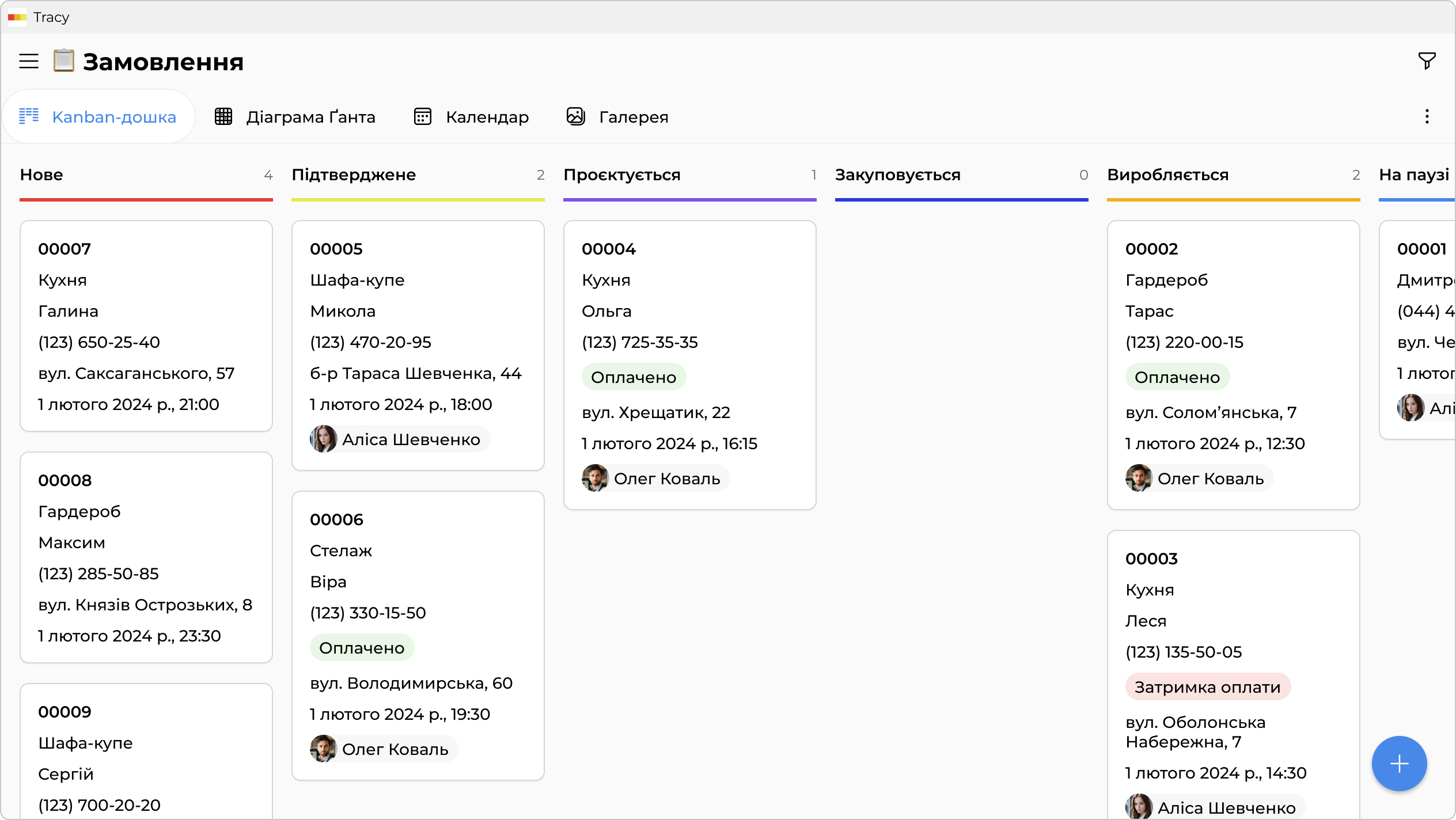1456x820 pixels.
Task: Open the hamburger navigation menu
Action: pos(29,61)
